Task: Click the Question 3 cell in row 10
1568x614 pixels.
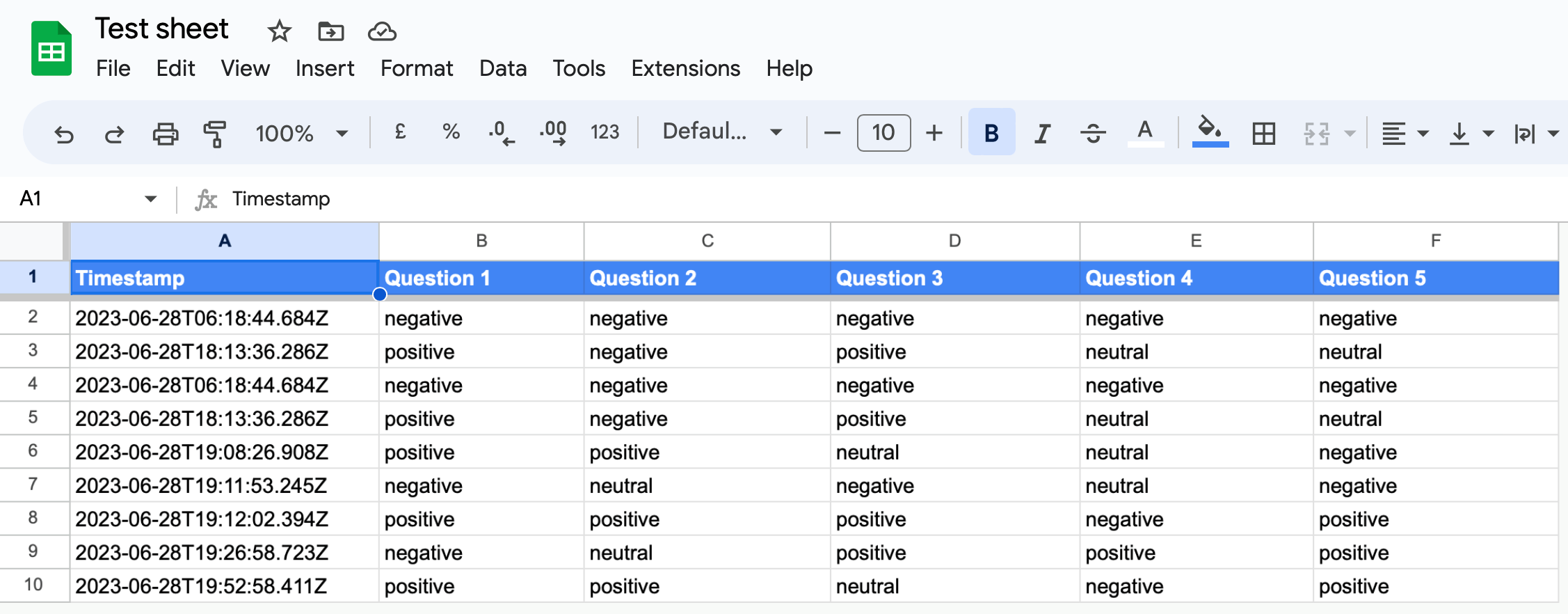Action: click(x=954, y=585)
